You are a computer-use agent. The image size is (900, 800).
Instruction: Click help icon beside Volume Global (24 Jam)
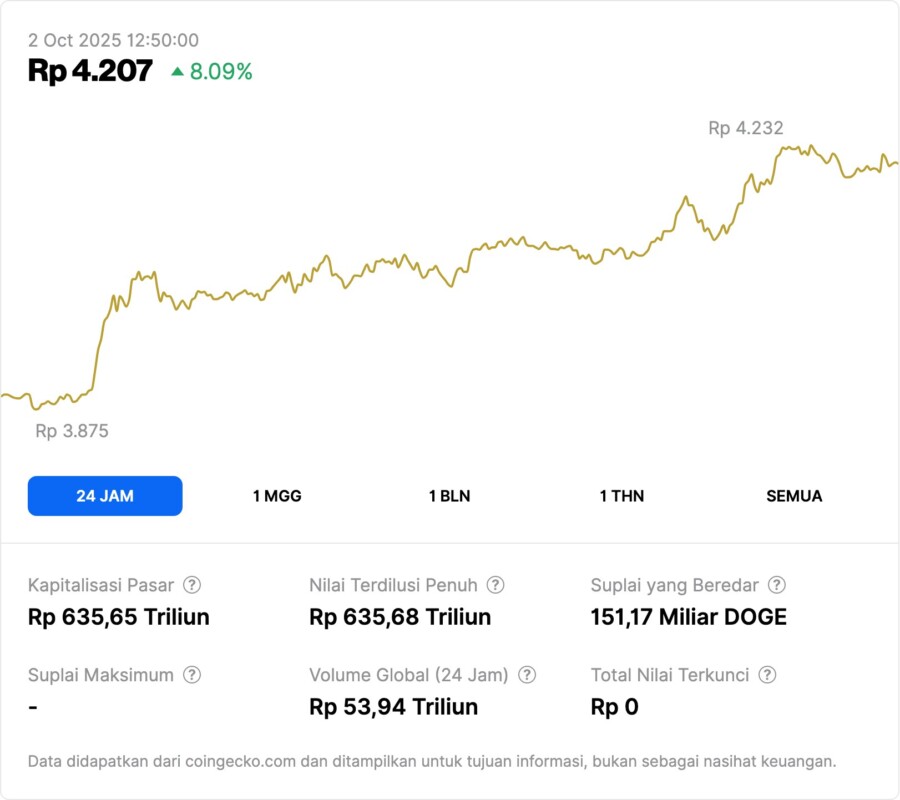pos(527,675)
